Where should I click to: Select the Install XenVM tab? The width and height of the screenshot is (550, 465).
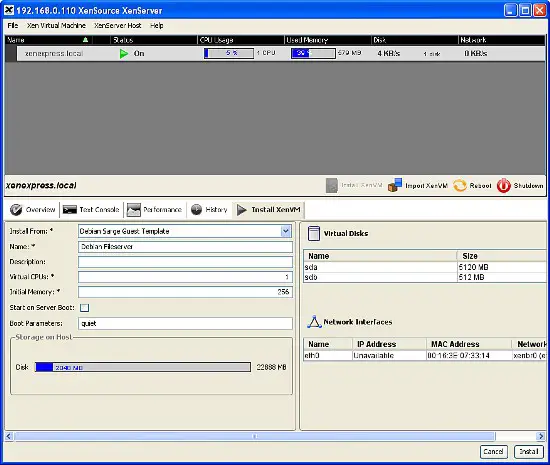(x=269, y=210)
